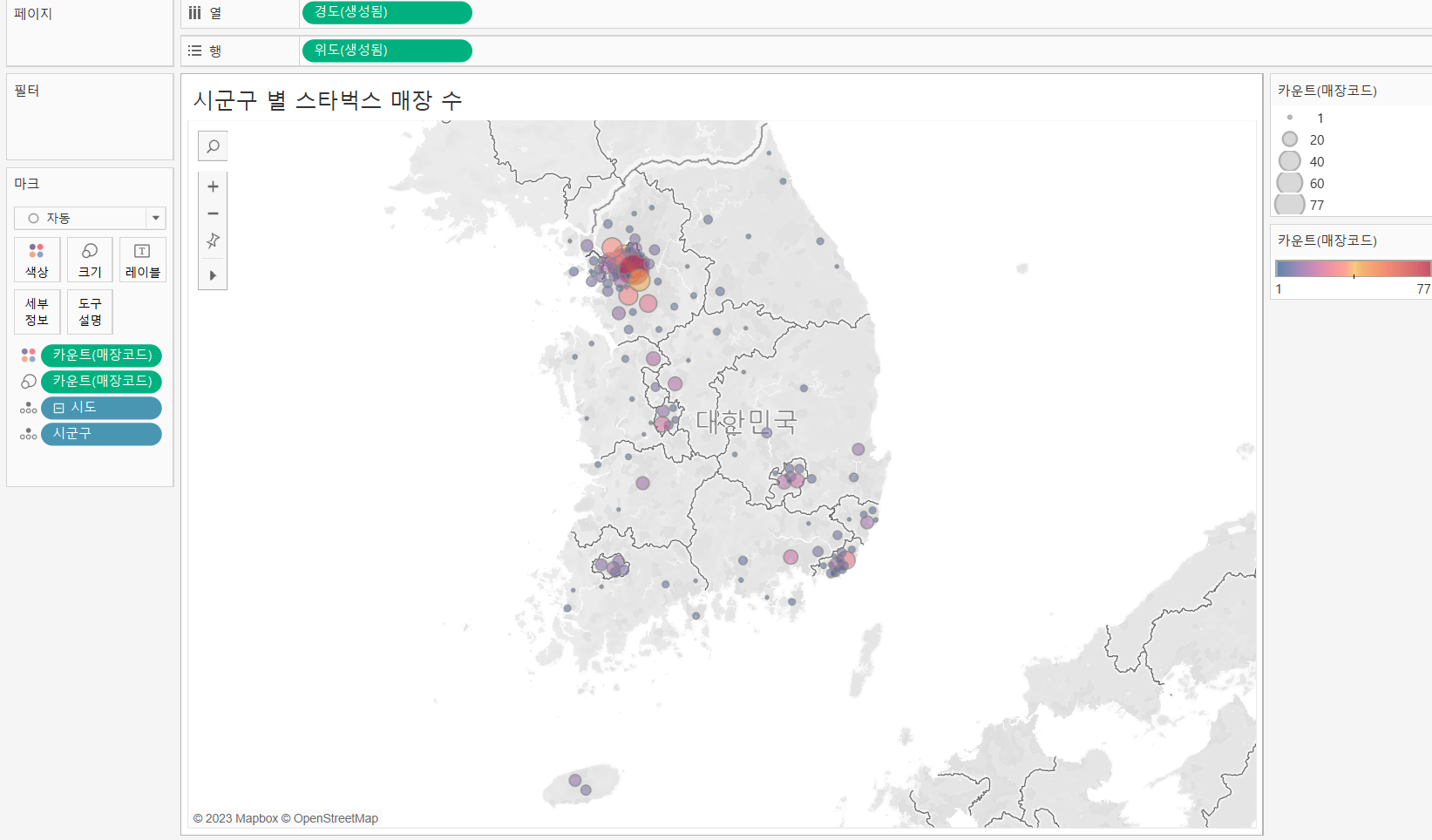This screenshot has height=840, width=1432.
Task: Zoom in with the map plus button
Action: click(x=213, y=186)
